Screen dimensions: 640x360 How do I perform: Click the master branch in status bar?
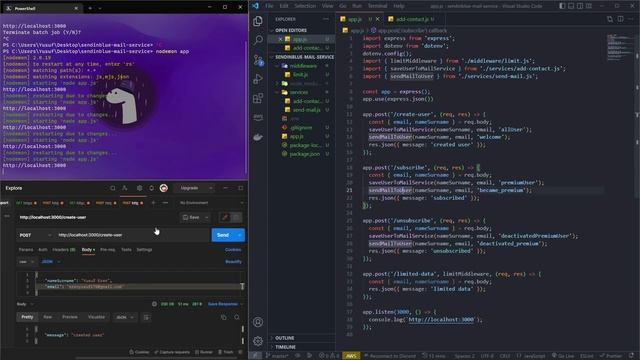click(x=277, y=356)
